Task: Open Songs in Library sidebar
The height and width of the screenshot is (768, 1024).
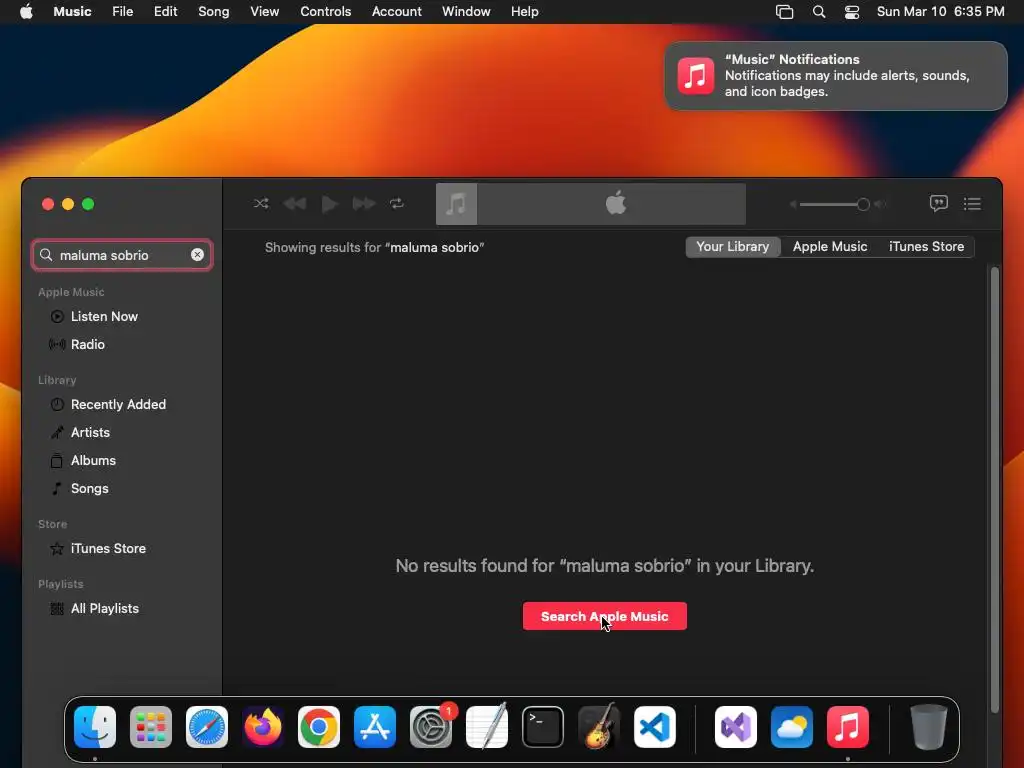Action: tap(89, 488)
